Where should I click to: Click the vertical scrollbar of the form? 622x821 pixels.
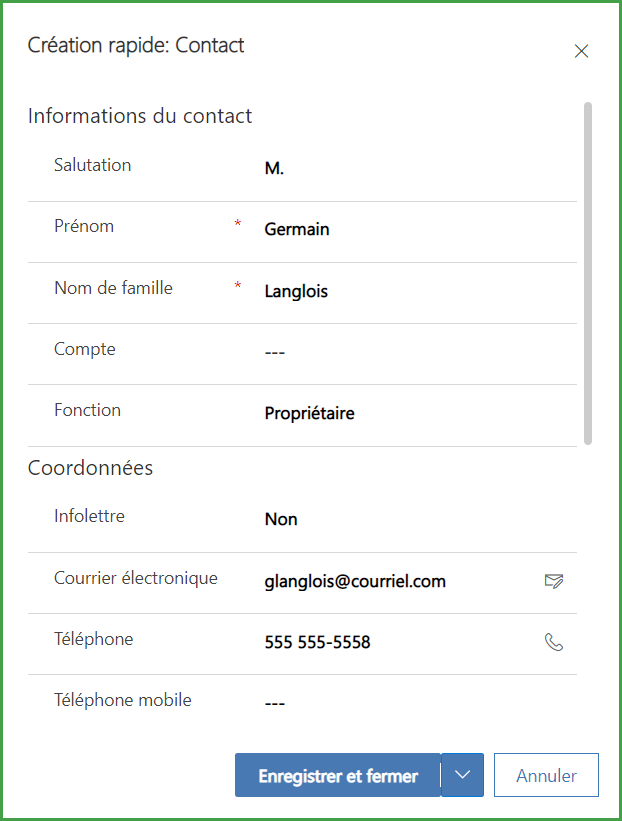(588, 272)
